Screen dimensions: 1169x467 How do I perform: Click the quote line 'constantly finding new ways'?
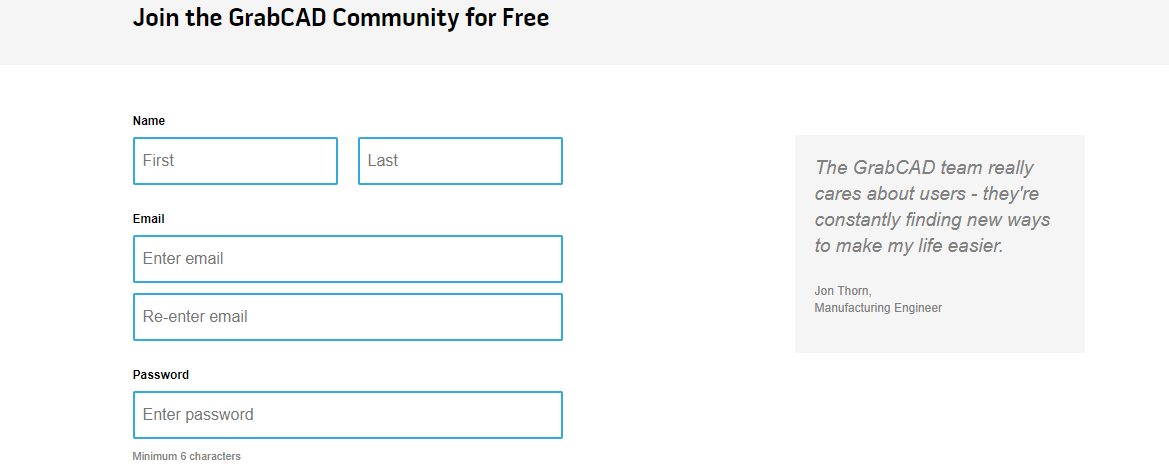[x=932, y=219]
